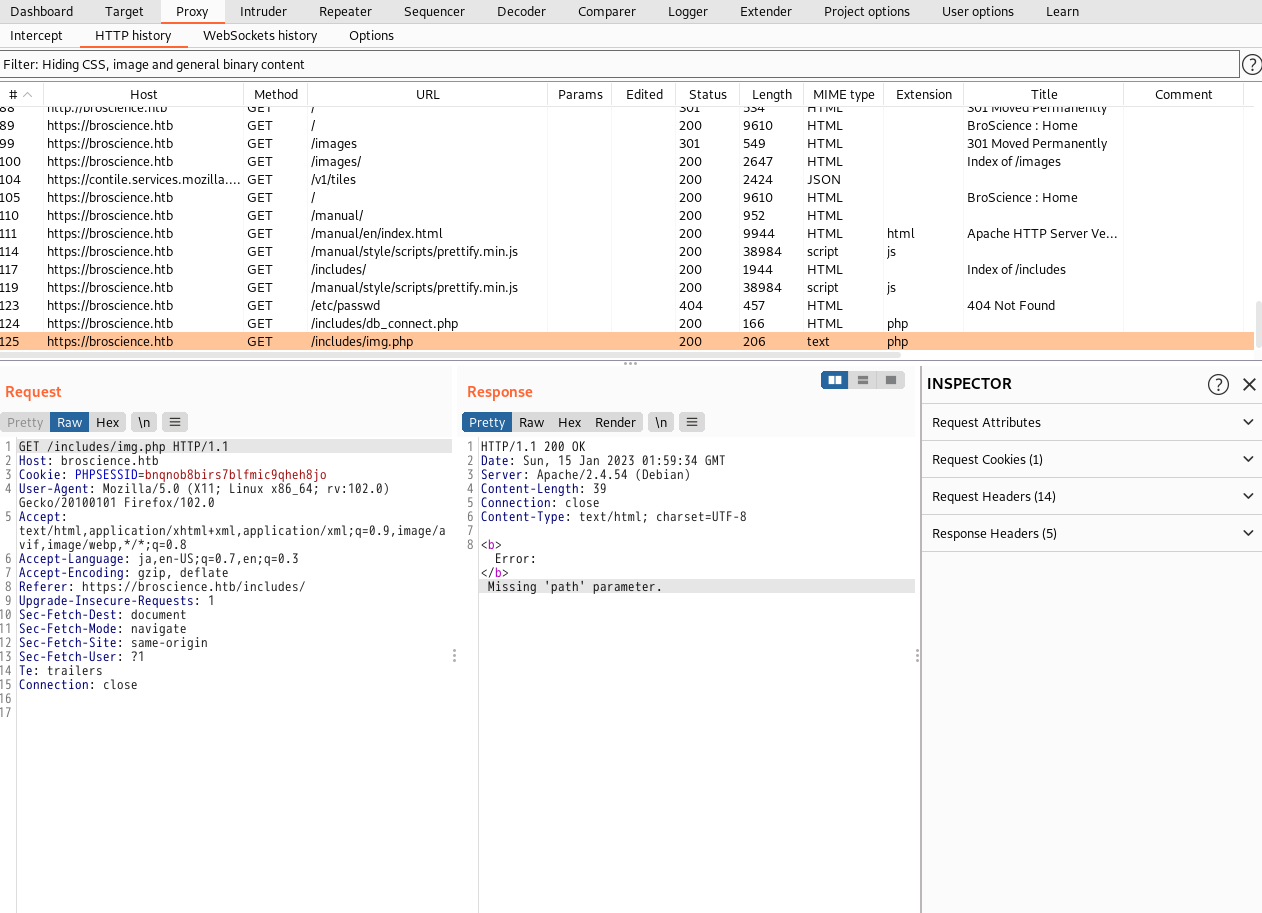Sort the history by Extension column

tap(923, 94)
